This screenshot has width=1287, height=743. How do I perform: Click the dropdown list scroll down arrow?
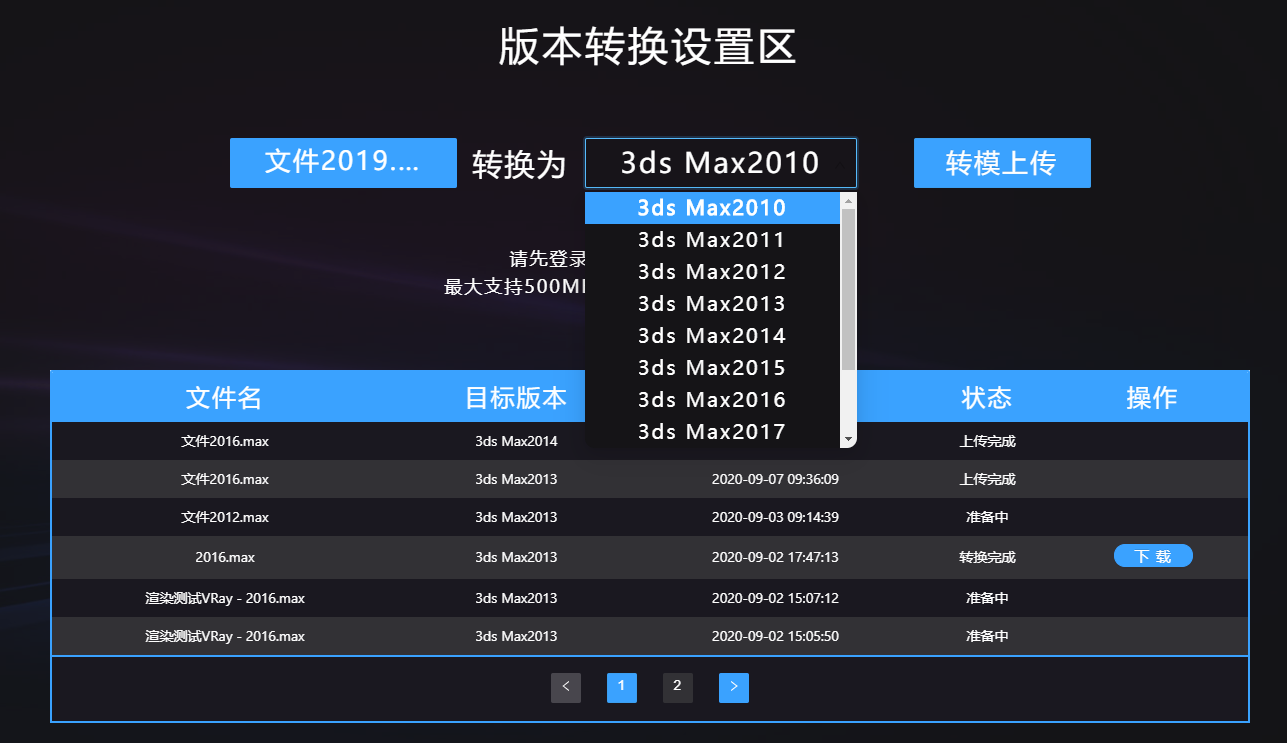click(848, 440)
